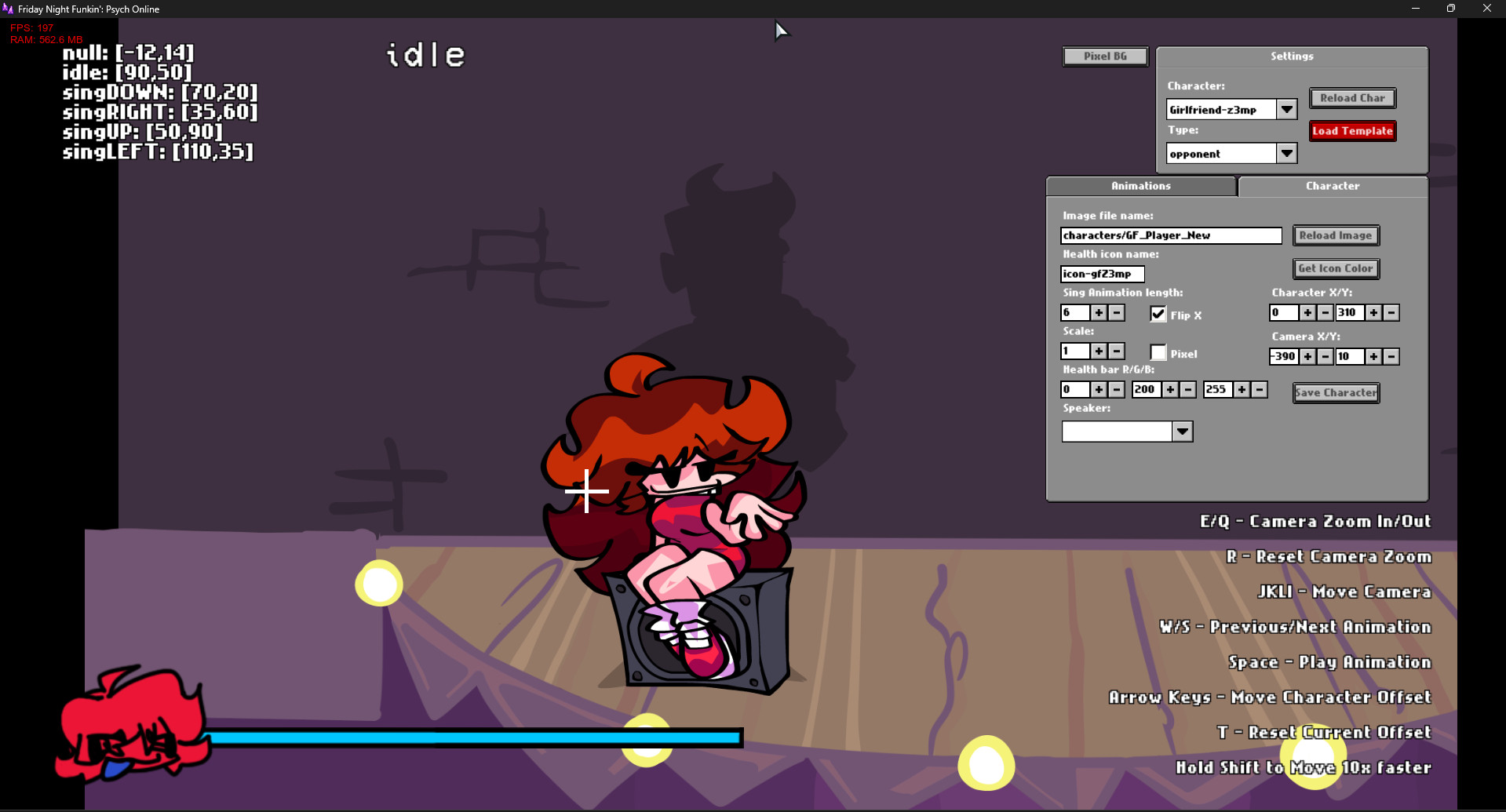Screen dimensions: 1506x812
Task: Increase Sing Animation length with plus
Action: pyautogui.click(x=1099, y=312)
